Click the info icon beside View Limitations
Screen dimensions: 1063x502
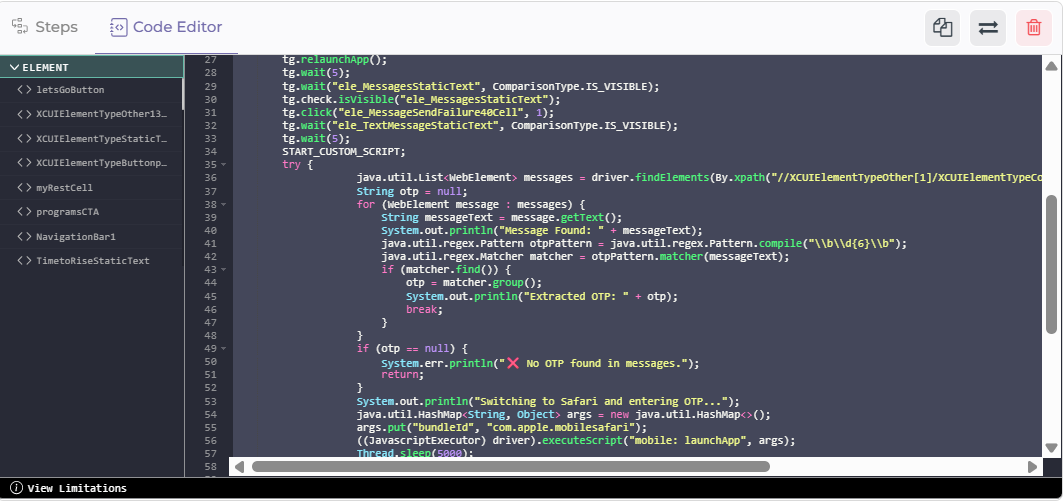(x=16, y=488)
